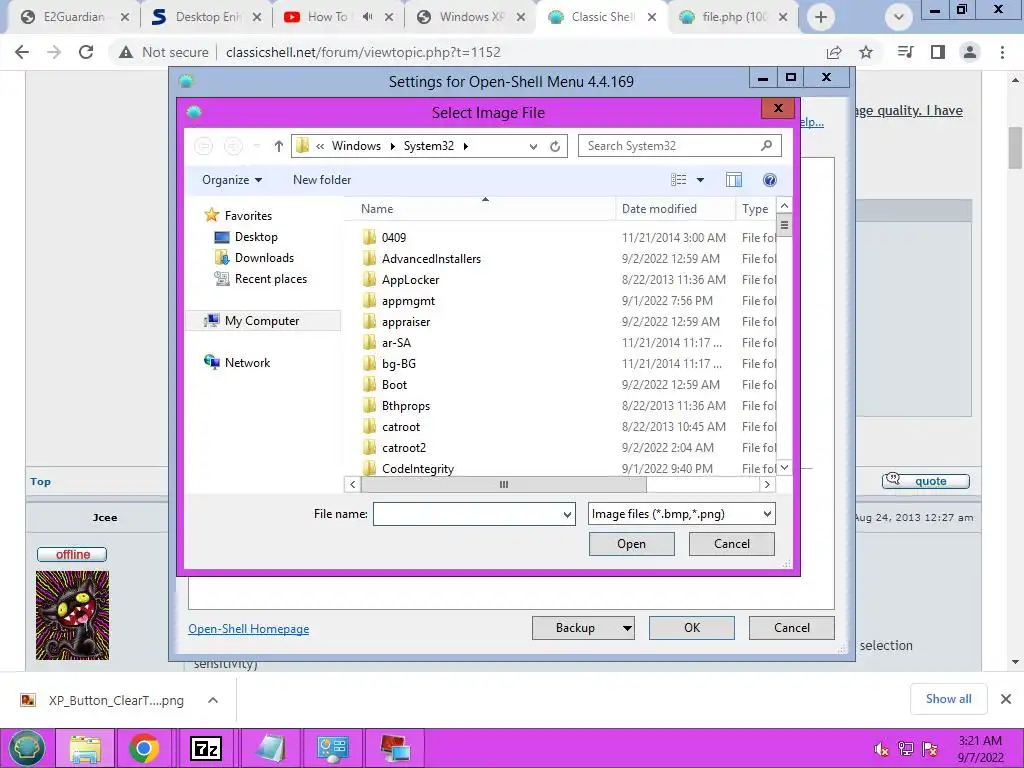
Task: Open Action Center flag tray icon
Action: [930, 749]
